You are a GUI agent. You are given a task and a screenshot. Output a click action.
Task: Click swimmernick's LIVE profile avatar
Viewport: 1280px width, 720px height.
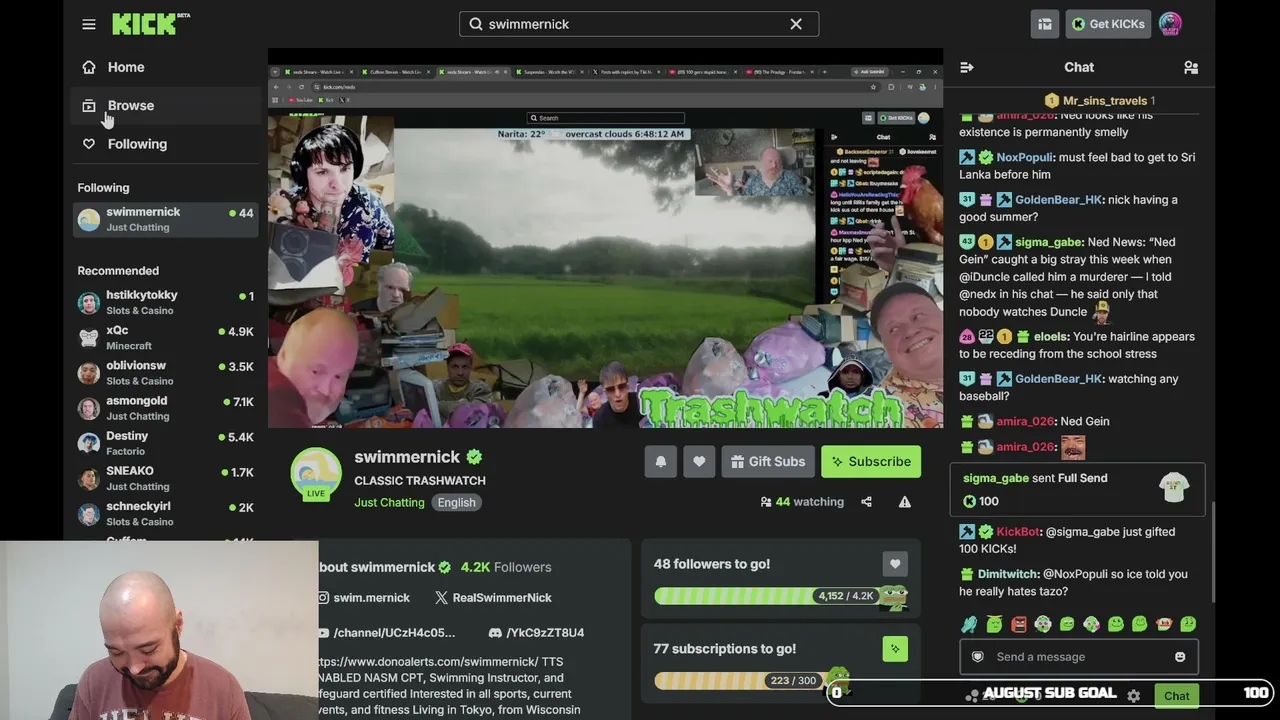click(x=316, y=474)
